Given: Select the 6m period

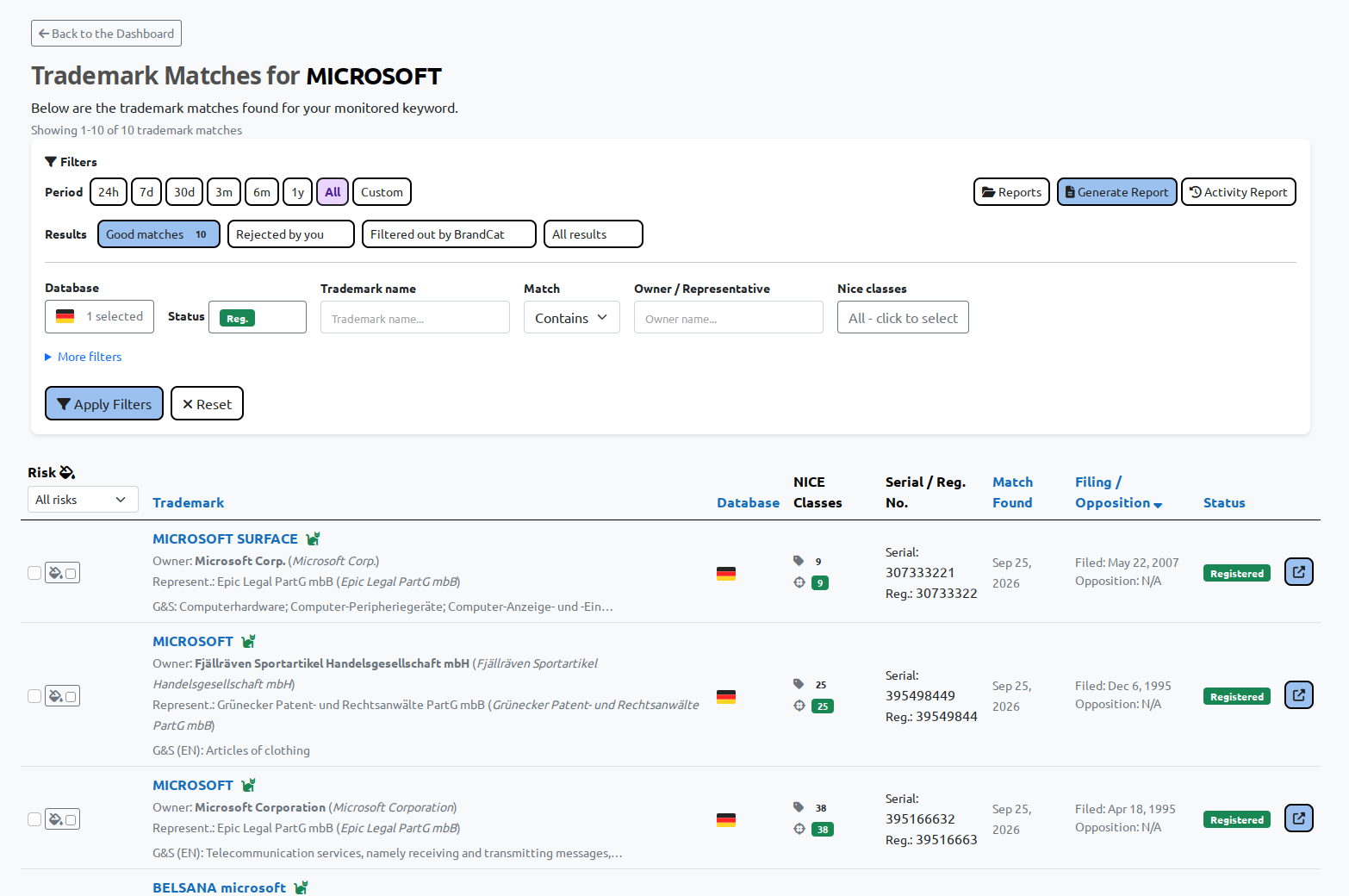Looking at the screenshot, I should click(262, 192).
